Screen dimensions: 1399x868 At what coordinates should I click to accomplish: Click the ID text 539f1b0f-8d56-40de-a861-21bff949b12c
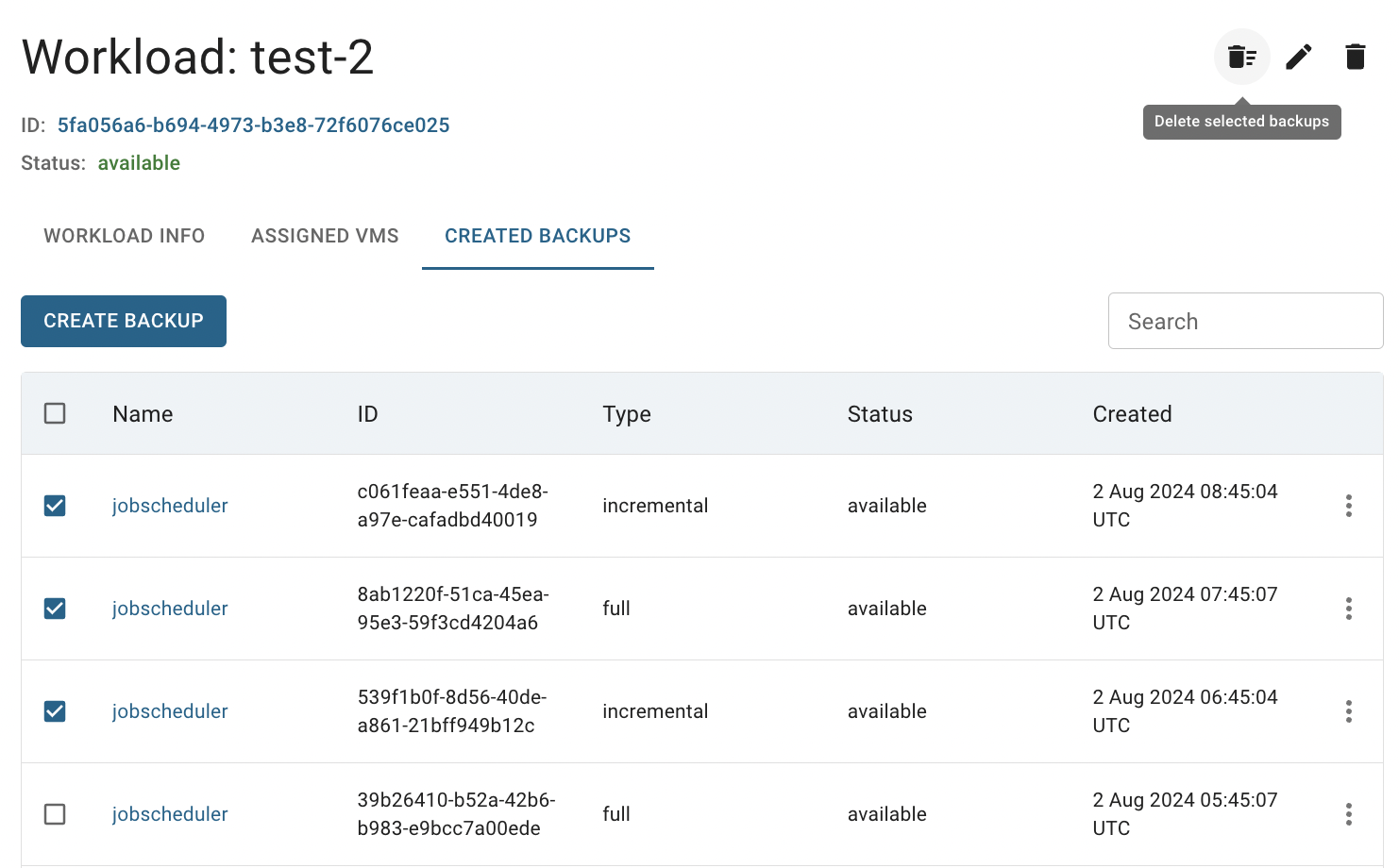coord(452,711)
